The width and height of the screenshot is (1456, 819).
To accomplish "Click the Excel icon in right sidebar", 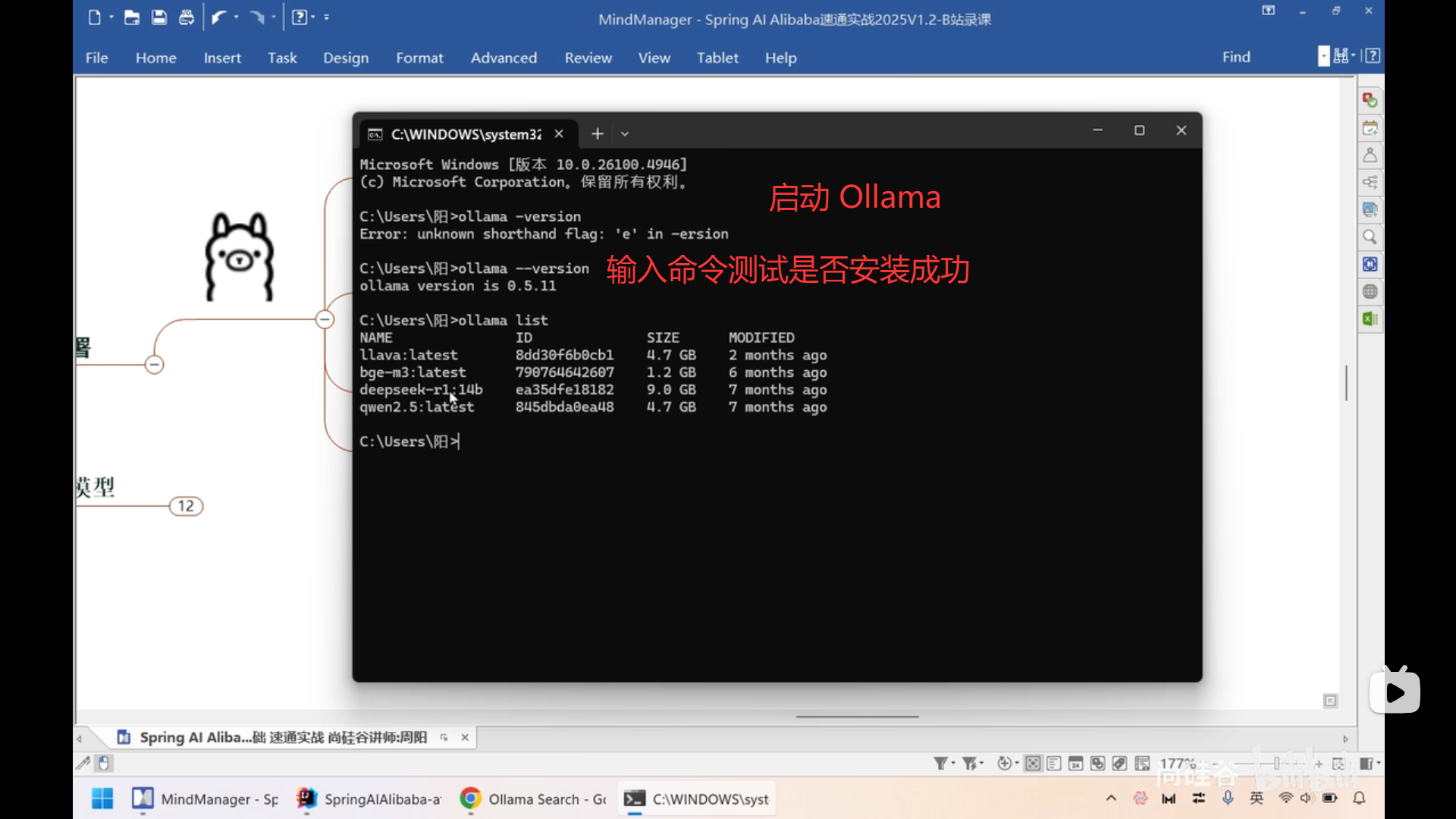I will (x=1370, y=319).
